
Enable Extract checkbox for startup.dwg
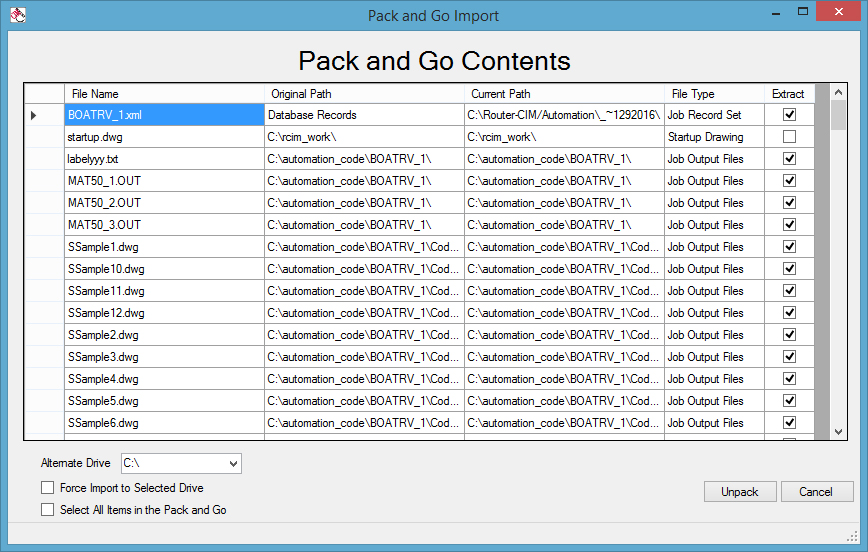click(x=789, y=137)
